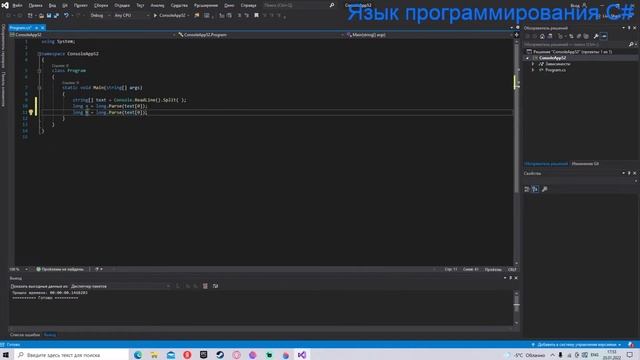The width and height of the screenshot is (640, 360).
Task: Start debugging with ConsoleApp52 run button
Action: pyautogui.click(x=170, y=16)
